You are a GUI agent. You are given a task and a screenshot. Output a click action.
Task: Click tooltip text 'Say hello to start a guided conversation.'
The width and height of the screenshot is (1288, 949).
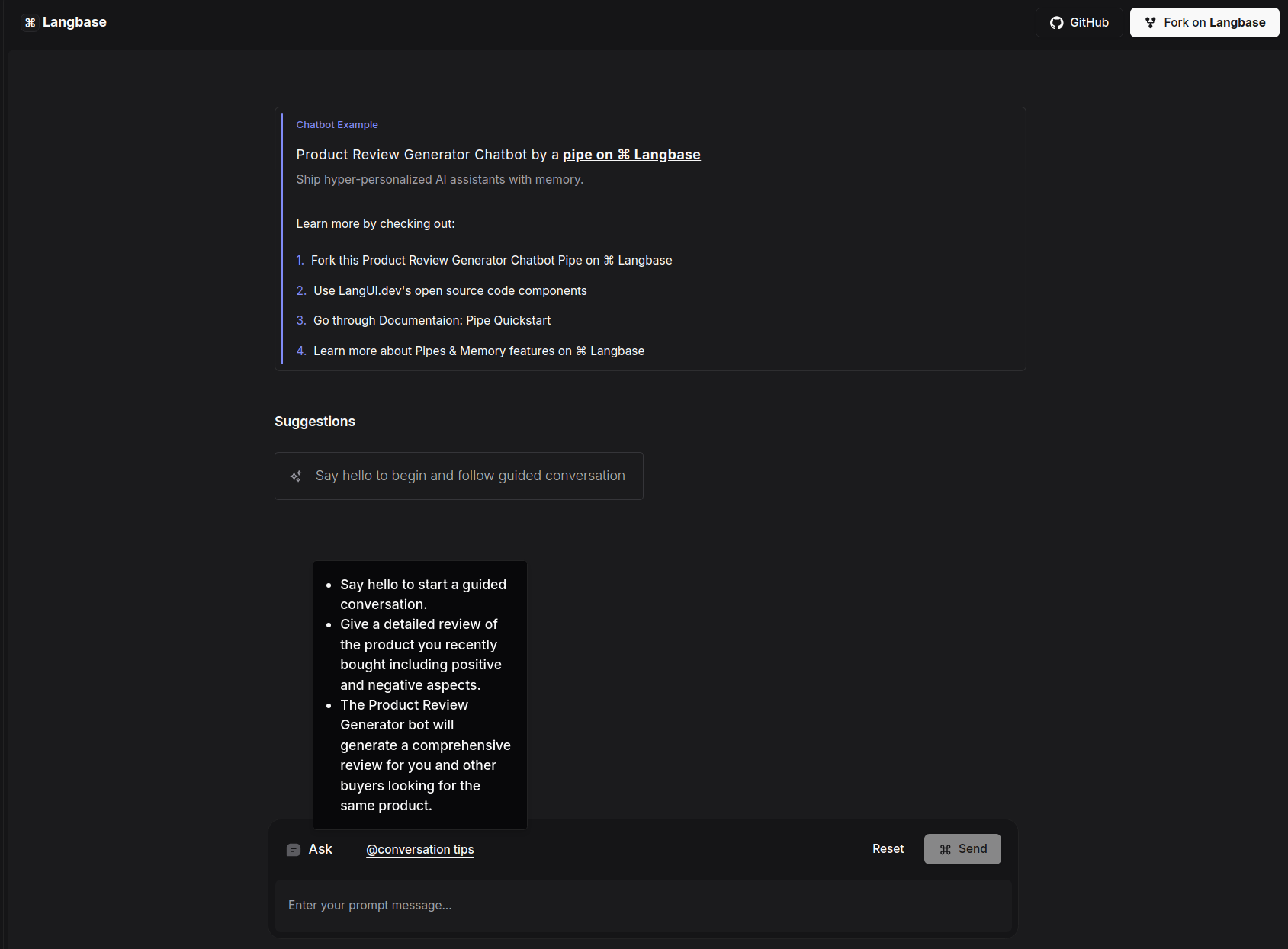[x=423, y=595]
